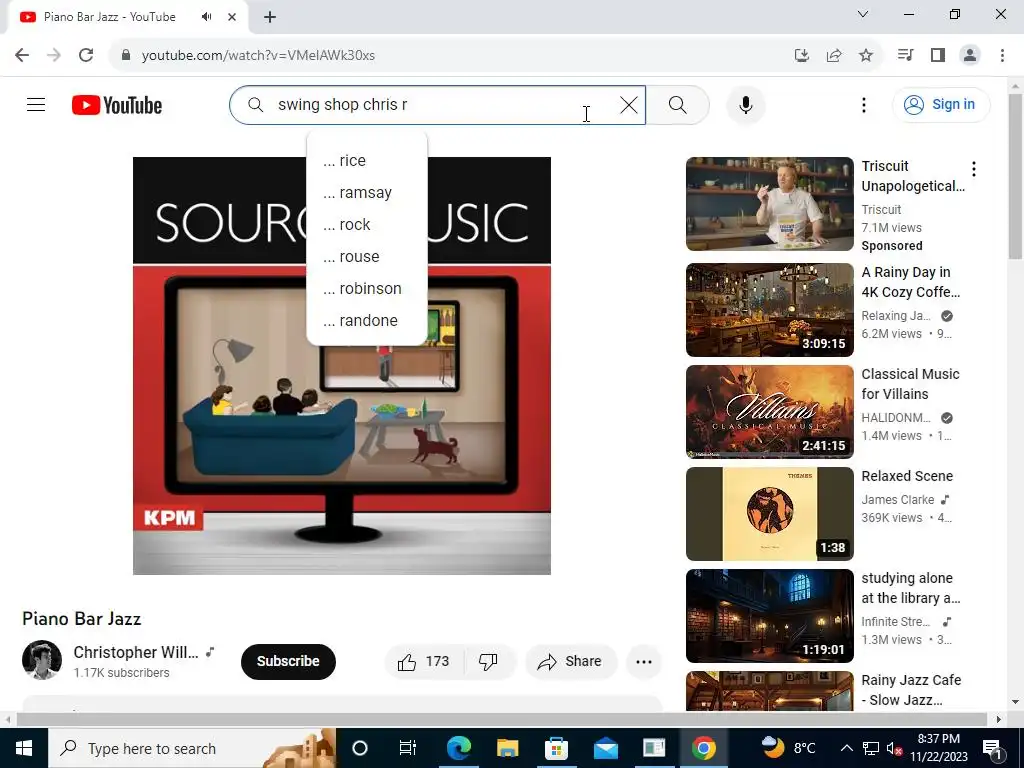The height and width of the screenshot is (768, 1024).
Task: Mute tab via the speaker icon
Action: click(206, 17)
